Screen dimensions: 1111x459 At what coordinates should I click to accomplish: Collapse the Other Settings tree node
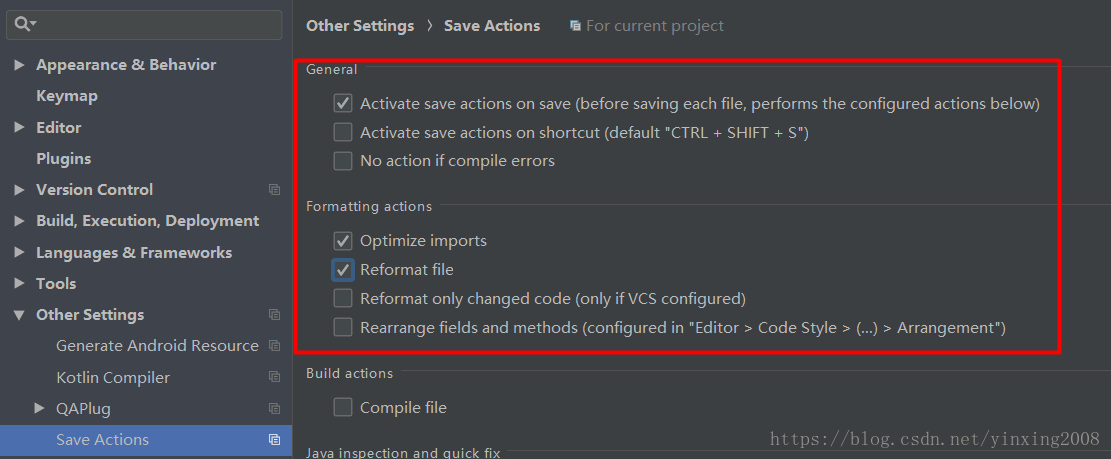tap(19, 314)
